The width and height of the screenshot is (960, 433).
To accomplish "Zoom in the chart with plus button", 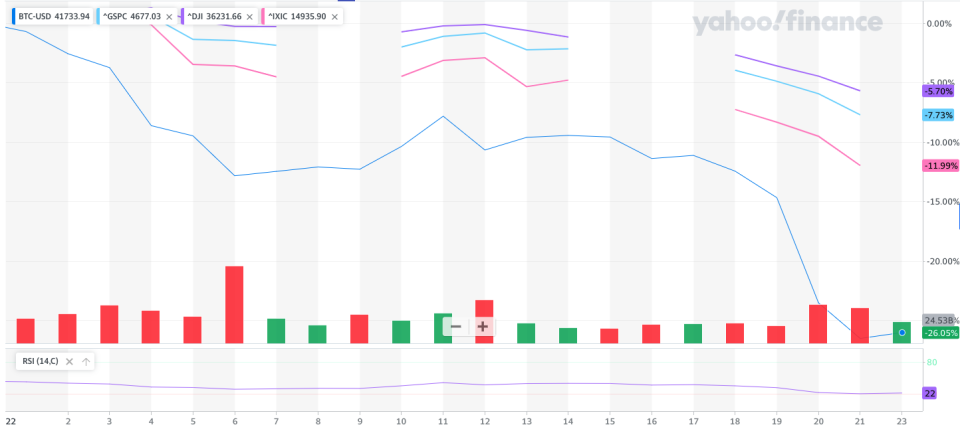I will click(482, 326).
